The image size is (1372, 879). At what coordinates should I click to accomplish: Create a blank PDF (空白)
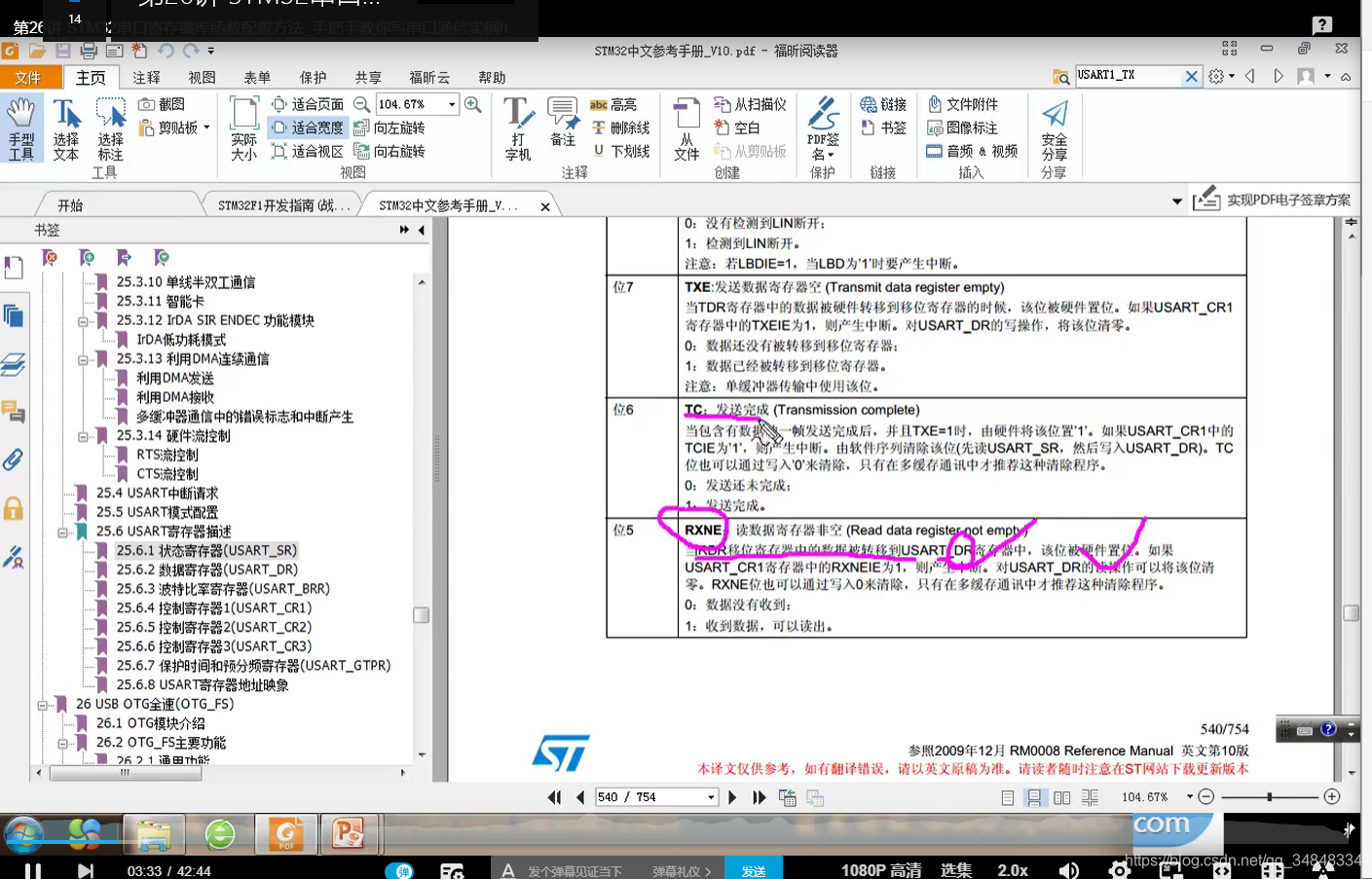point(736,128)
